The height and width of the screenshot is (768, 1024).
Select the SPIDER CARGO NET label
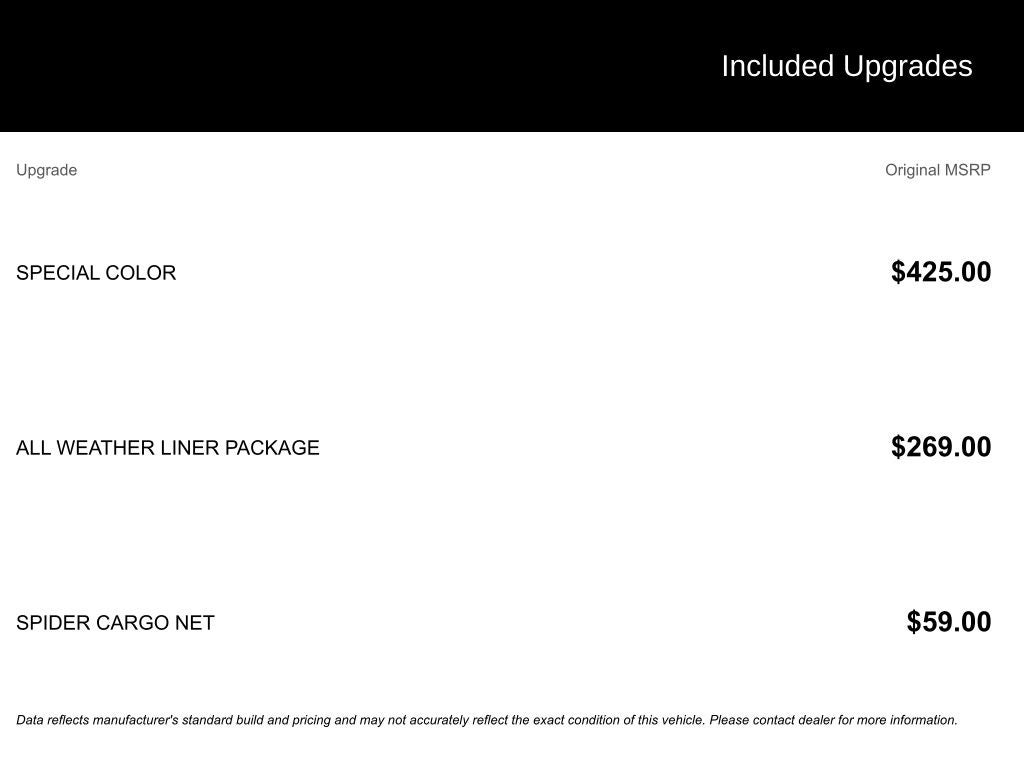point(115,623)
